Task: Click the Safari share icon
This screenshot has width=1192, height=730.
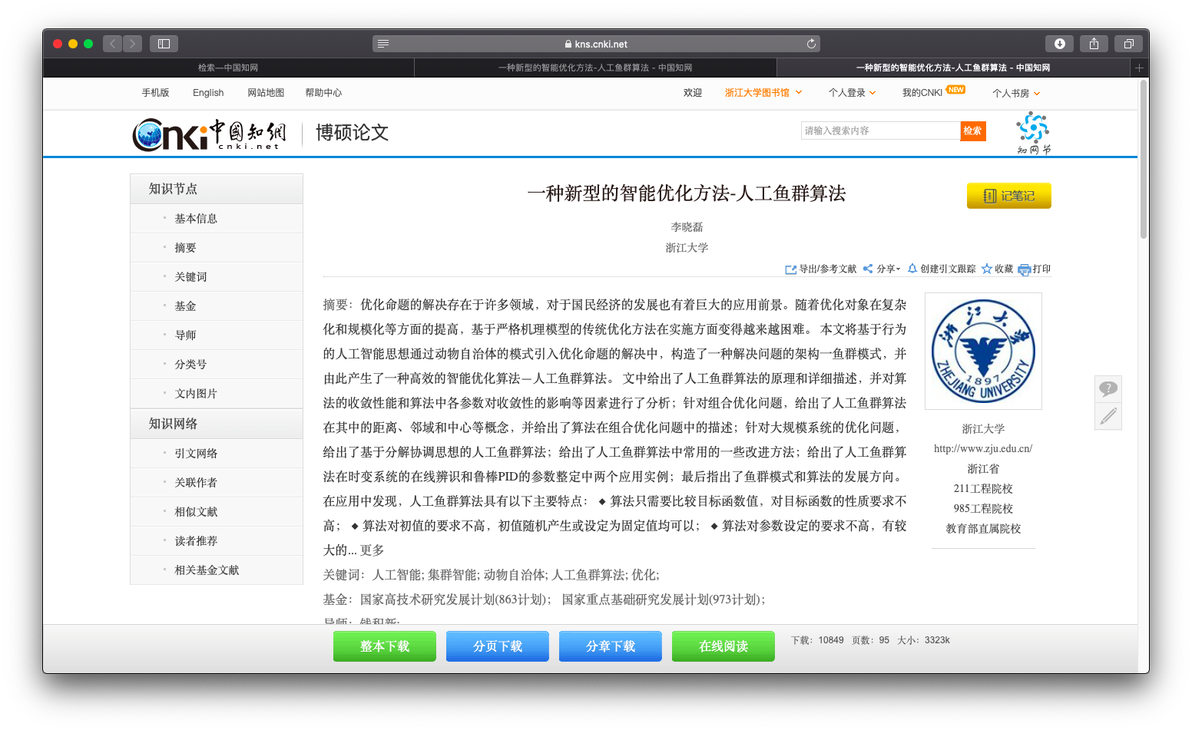Action: pyautogui.click(x=1094, y=43)
